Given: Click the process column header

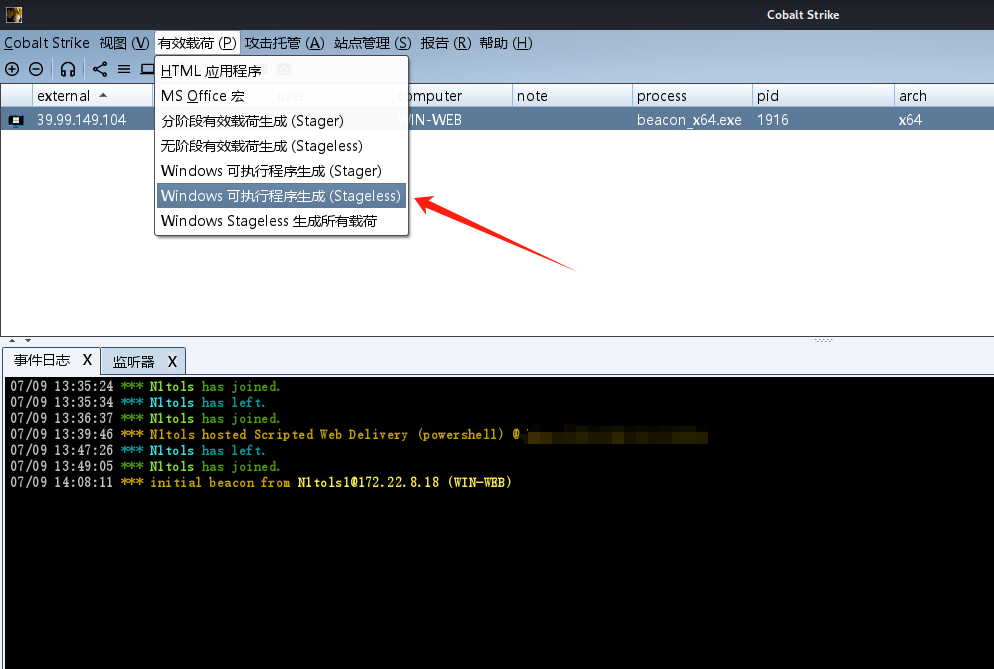Looking at the screenshot, I should pyautogui.click(x=661, y=96).
